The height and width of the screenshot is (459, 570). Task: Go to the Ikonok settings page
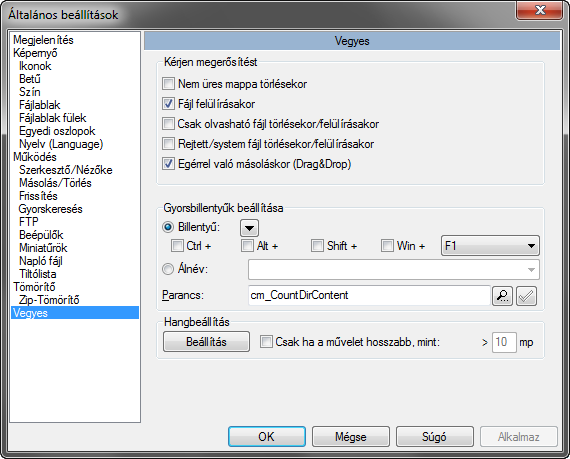pos(35,66)
